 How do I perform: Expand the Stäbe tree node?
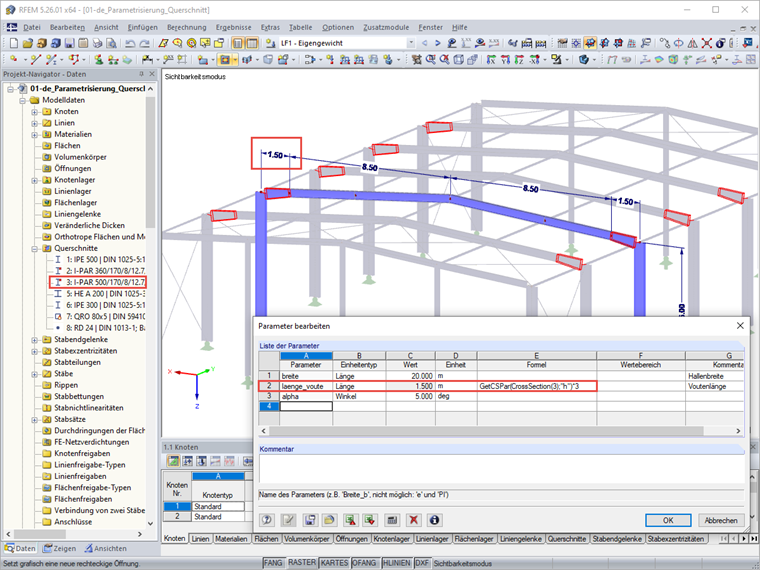pos(34,374)
